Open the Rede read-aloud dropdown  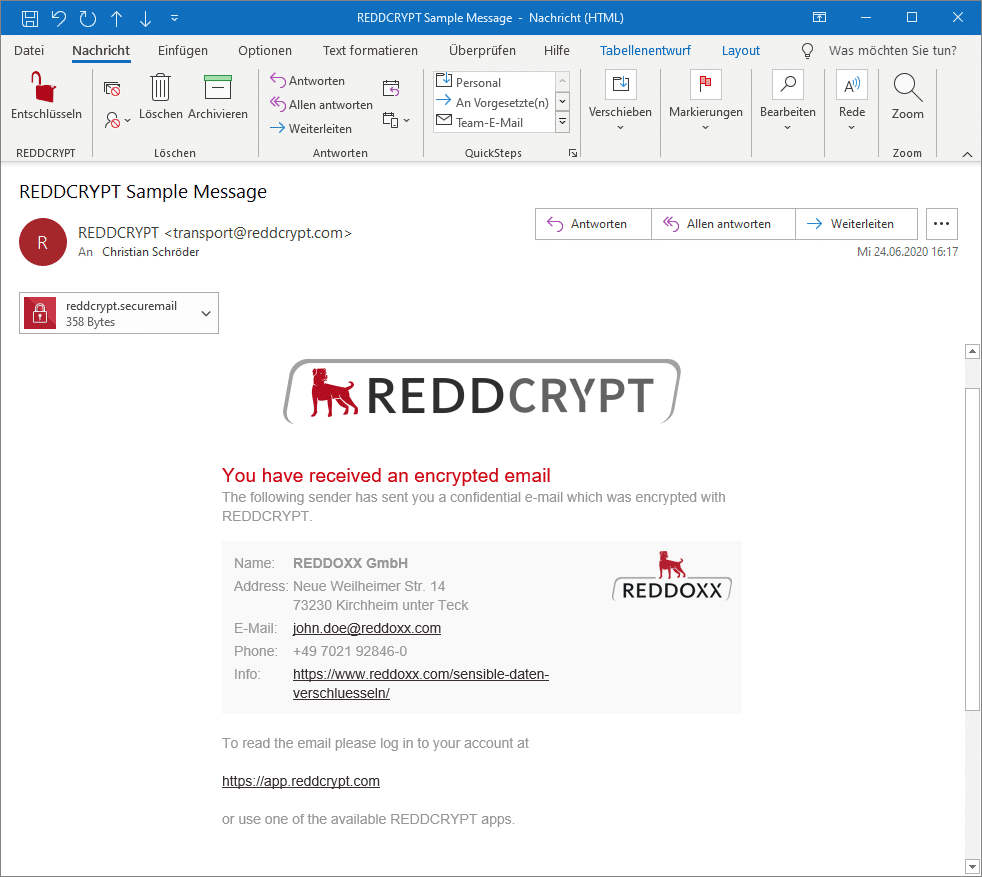tap(852, 101)
